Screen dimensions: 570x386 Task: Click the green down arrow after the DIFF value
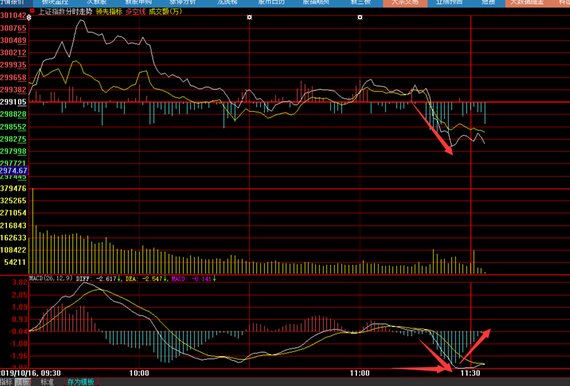(x=119, y=279)
